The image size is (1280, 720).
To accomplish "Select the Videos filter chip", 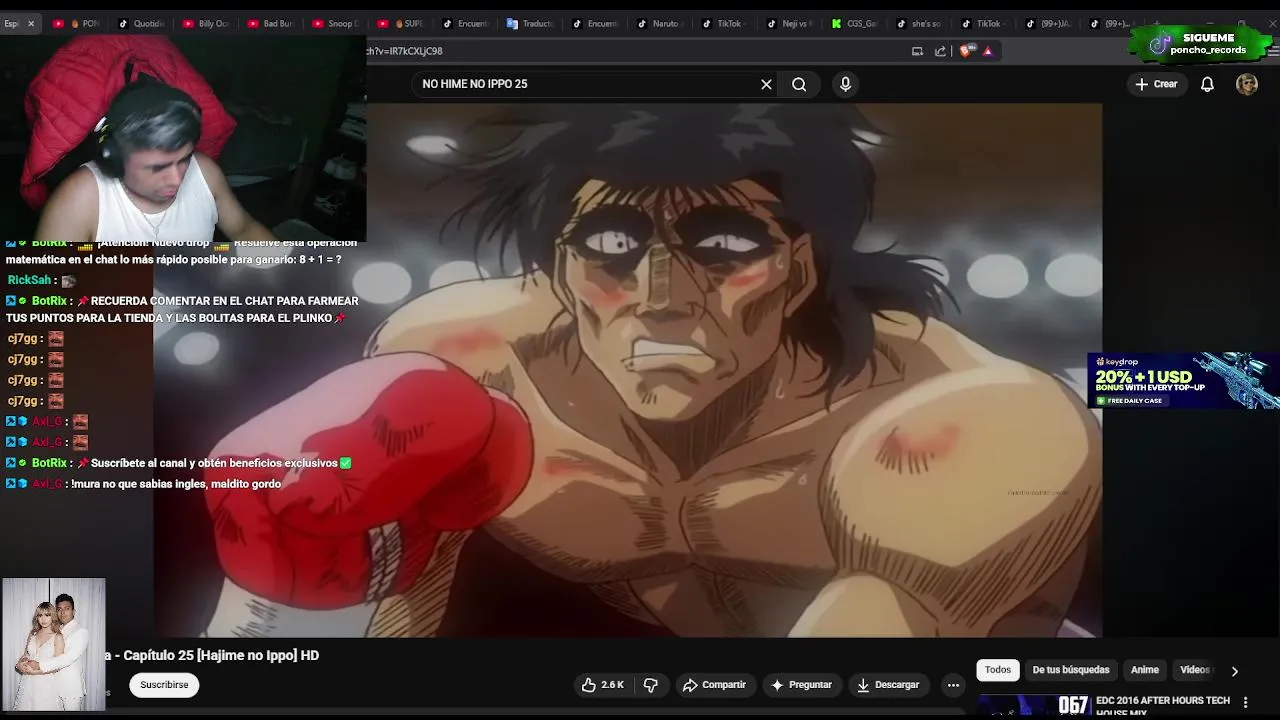I will 1196,670.
